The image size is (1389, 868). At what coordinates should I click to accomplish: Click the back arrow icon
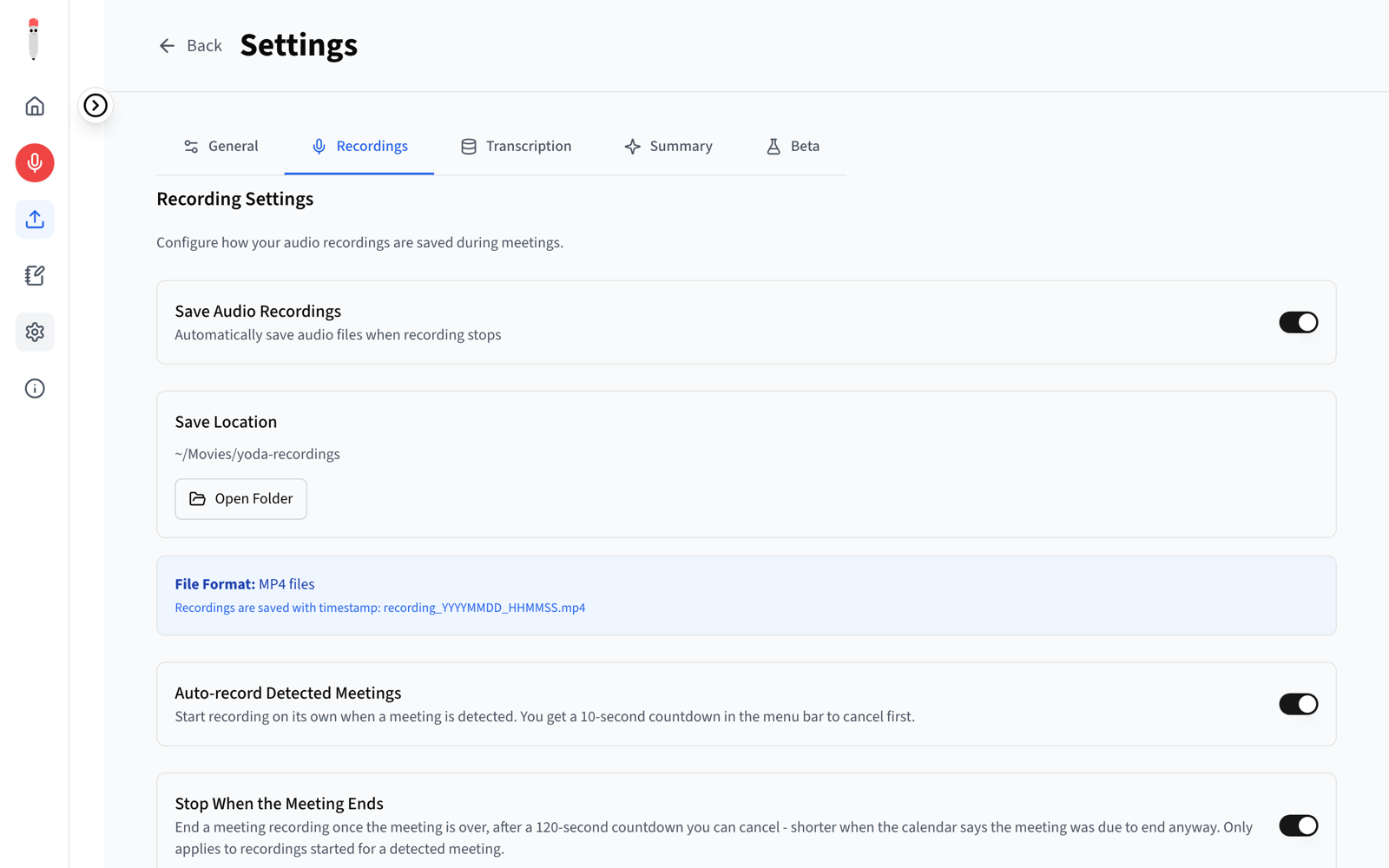[x=167, y=46]
